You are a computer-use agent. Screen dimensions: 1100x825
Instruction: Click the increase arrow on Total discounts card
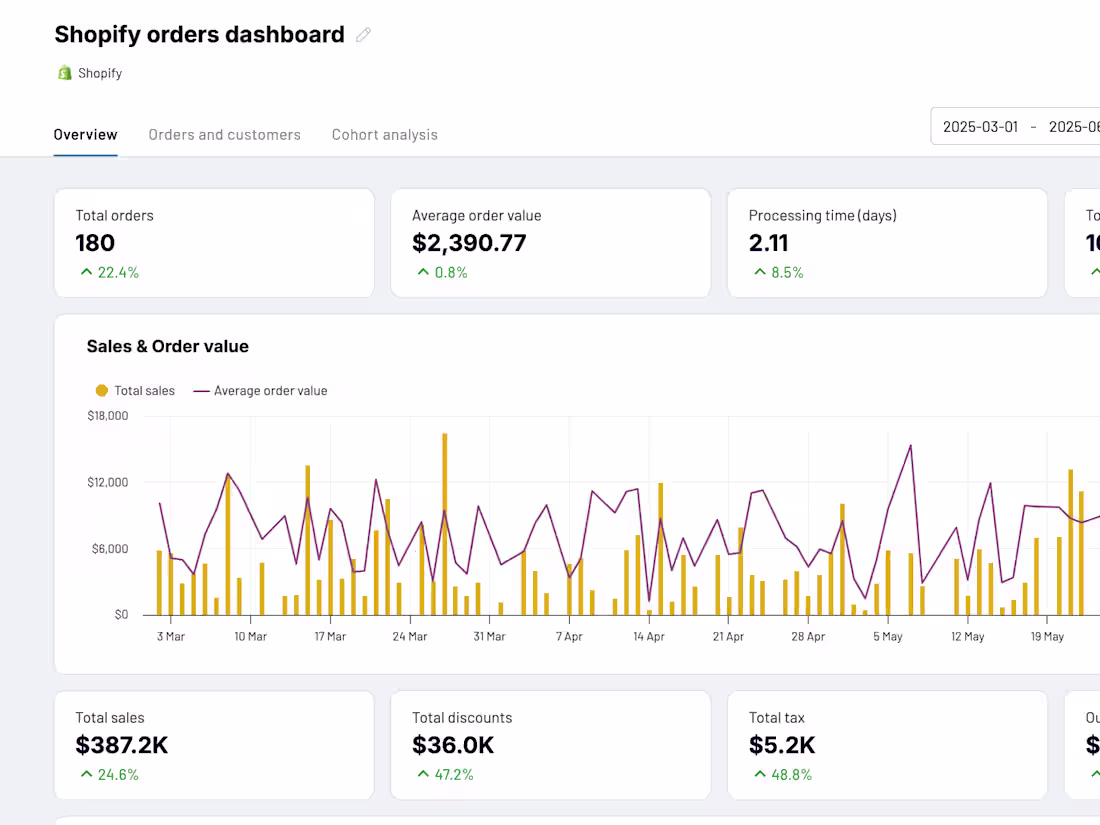pyautogui.click(x=422, y=774)
